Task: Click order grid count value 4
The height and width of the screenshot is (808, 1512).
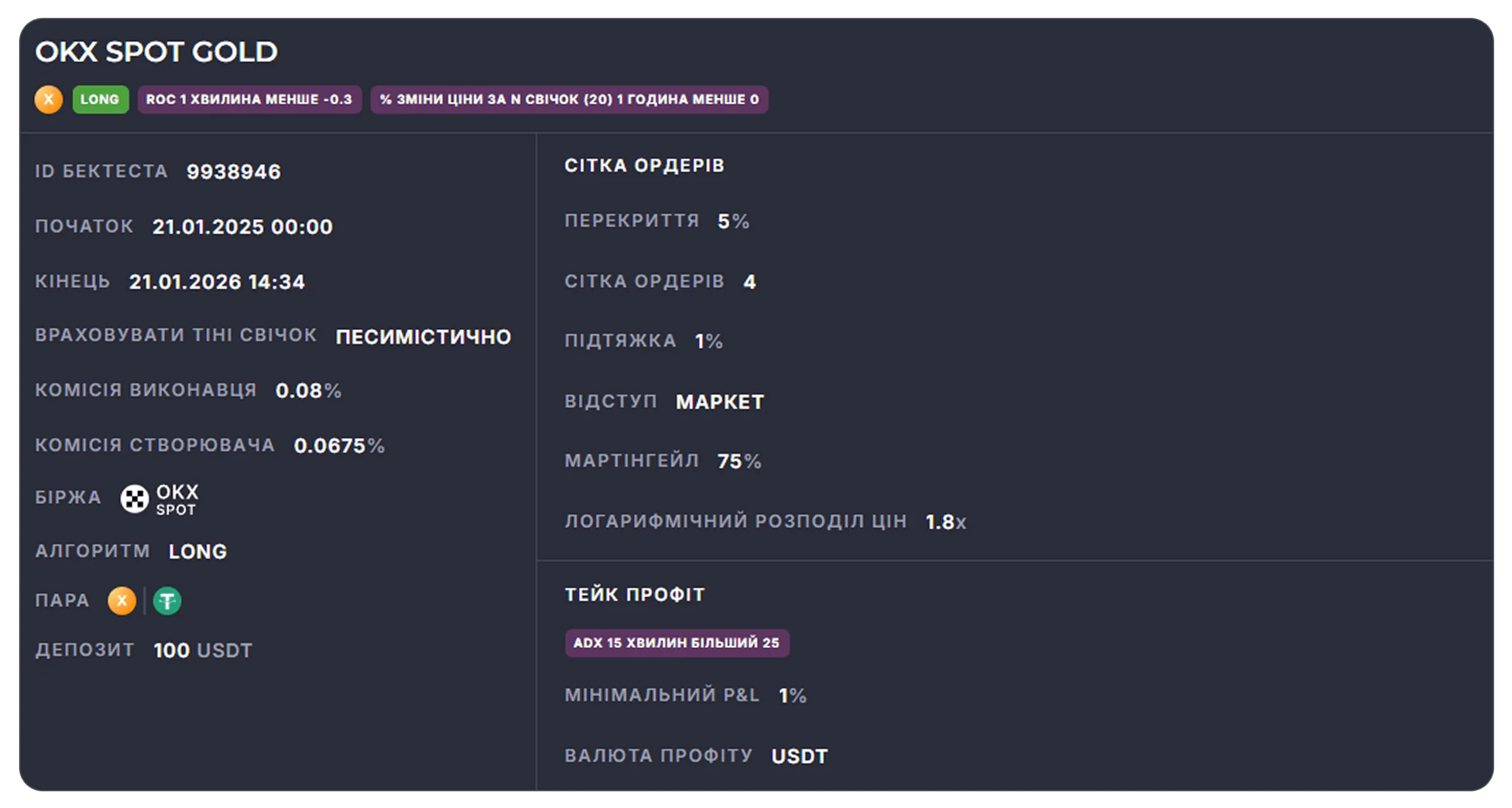Action: point(749,281)
